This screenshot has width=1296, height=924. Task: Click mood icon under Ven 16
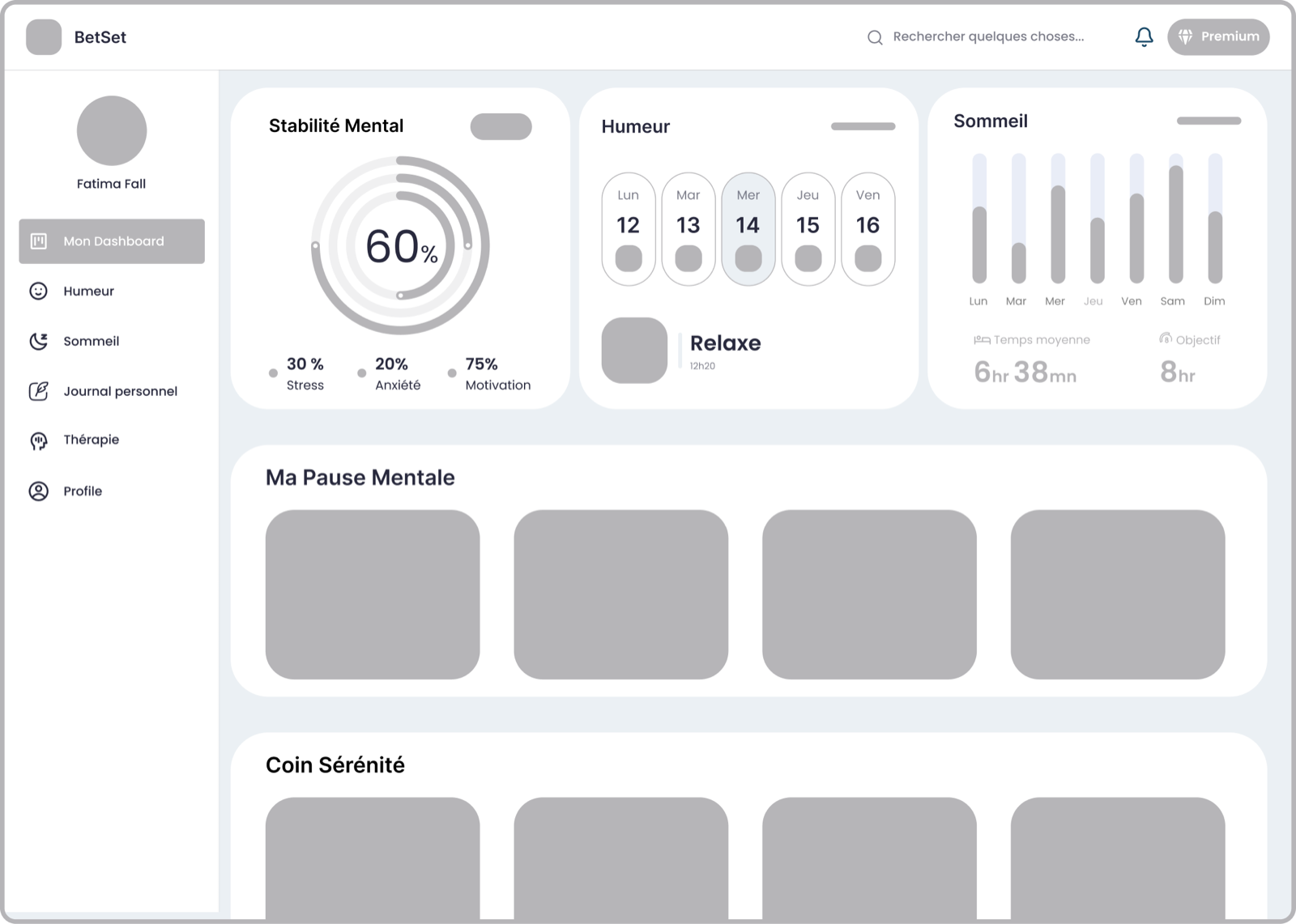click(x=868, y=258)
